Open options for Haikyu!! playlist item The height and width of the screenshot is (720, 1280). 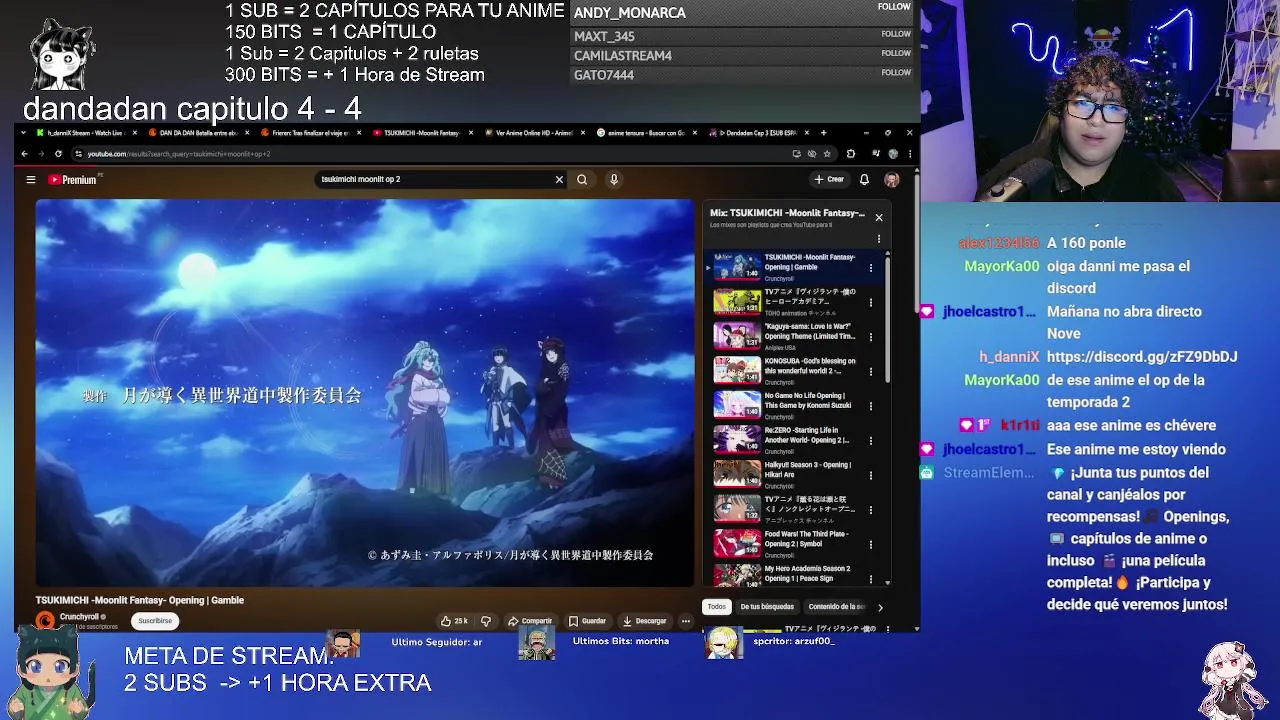(870, 475)
